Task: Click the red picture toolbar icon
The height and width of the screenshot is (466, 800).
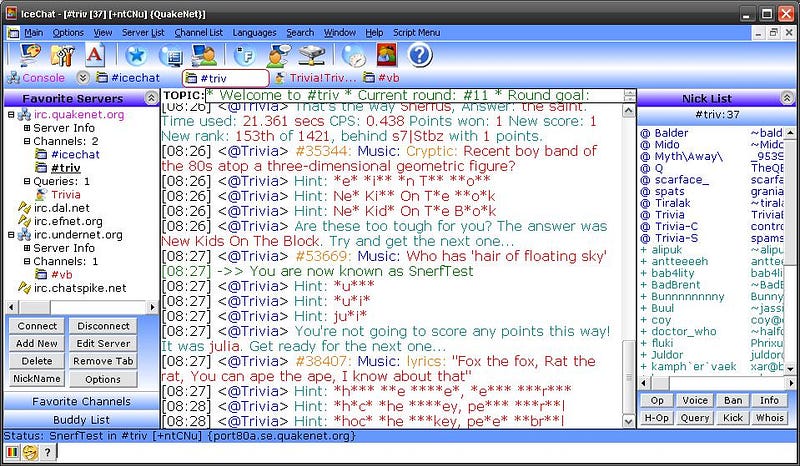Action: tap(387, 55)
